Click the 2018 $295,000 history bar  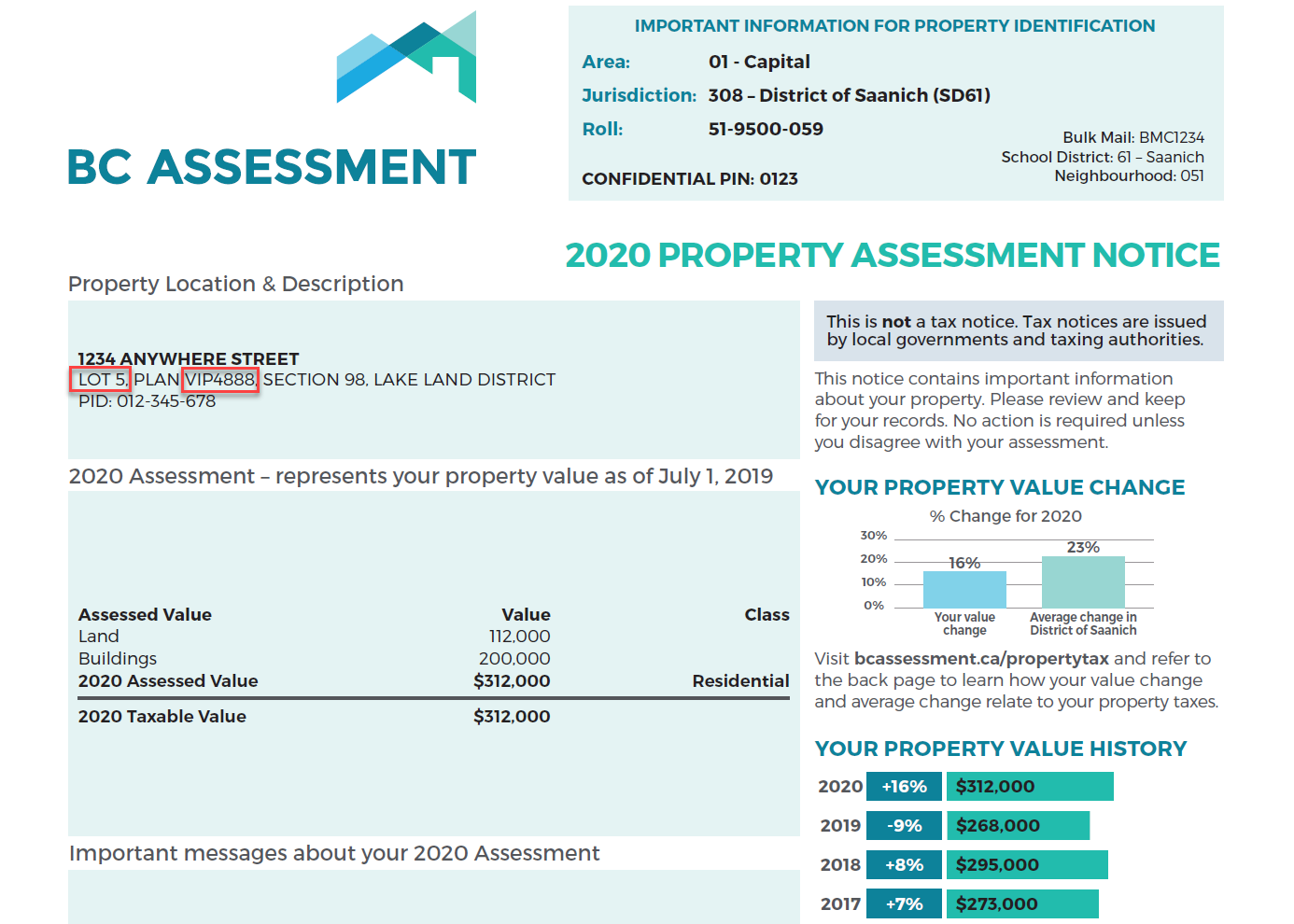click(1027, 865)
